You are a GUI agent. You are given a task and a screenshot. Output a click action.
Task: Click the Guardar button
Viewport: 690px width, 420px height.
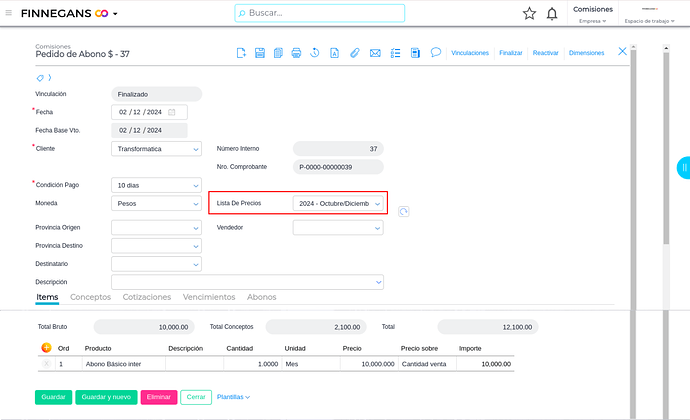pyautogui.click(x=53, y=397)
